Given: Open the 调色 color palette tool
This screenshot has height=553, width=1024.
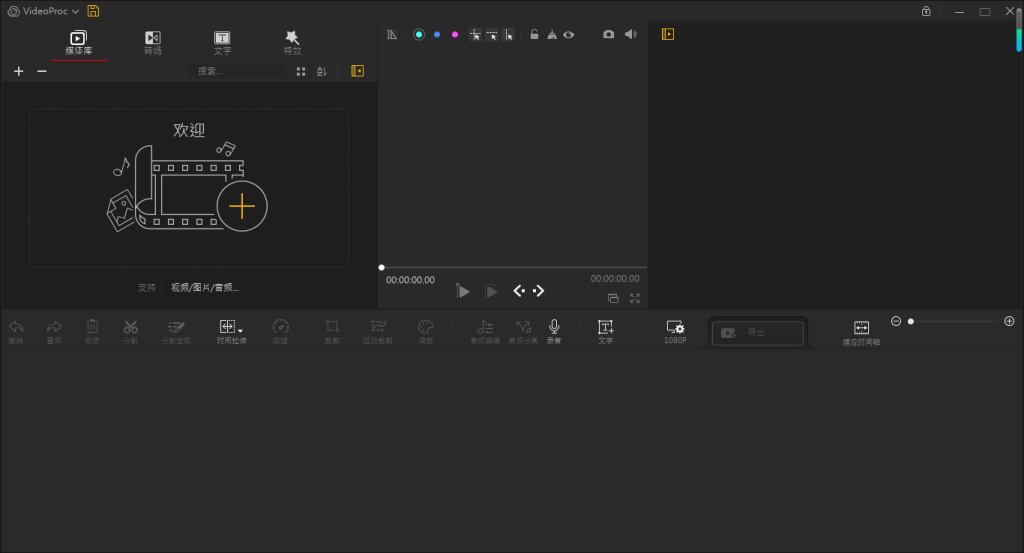Looking at the screenshot, I should pyautogui.click(x=426, y=331).
